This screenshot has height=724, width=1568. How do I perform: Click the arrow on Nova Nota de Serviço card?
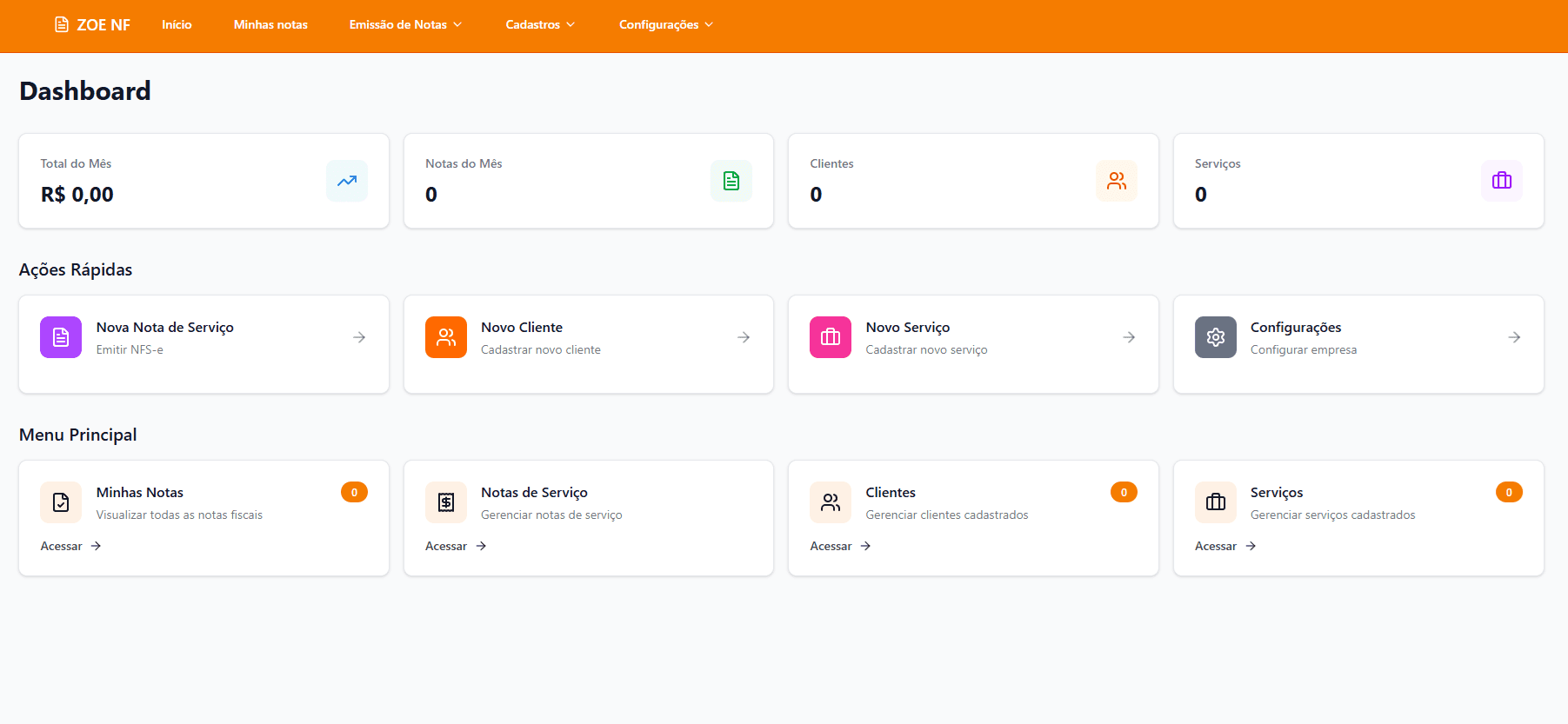(359, 337)
